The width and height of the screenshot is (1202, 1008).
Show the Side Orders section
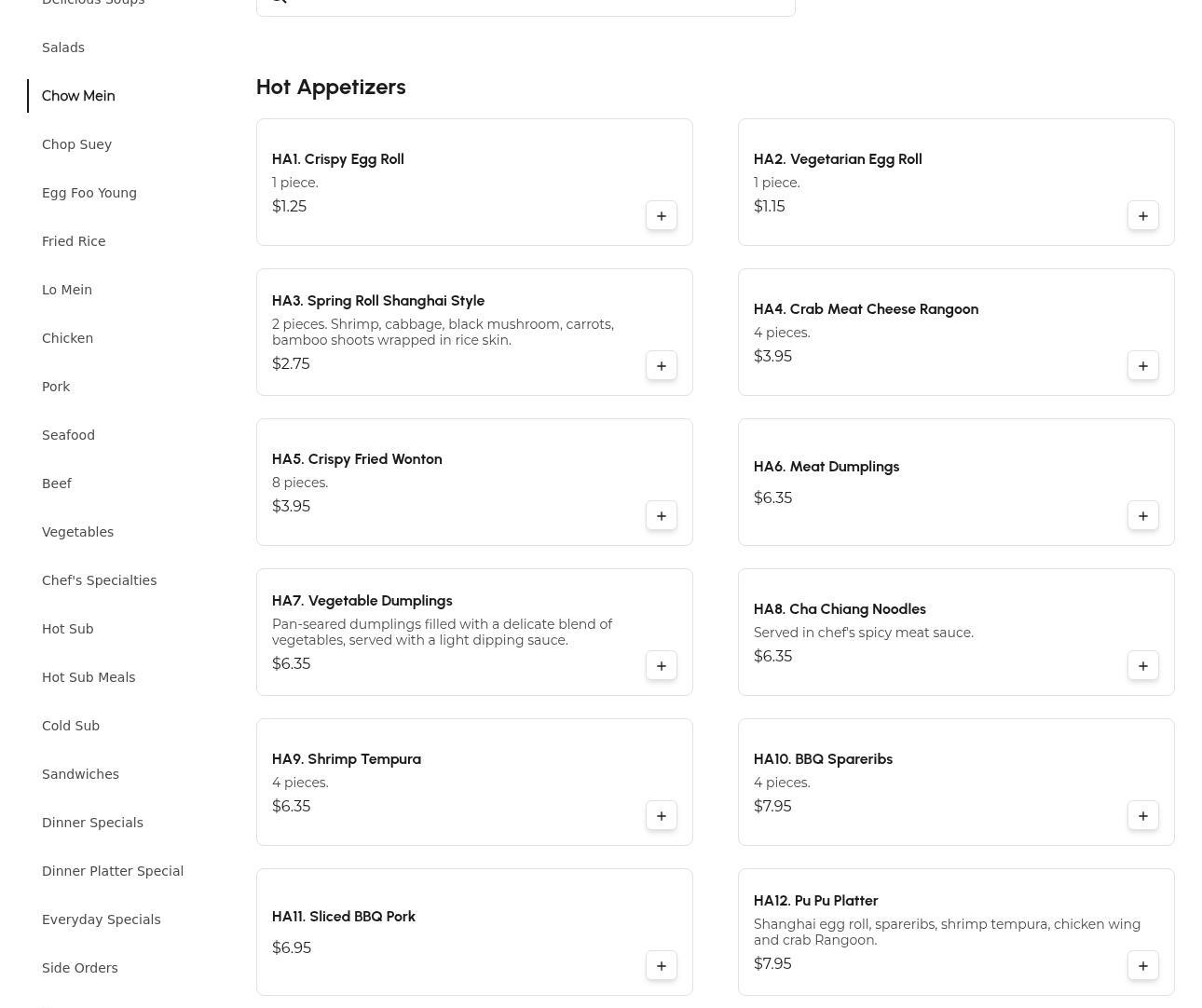click(80, 968)
